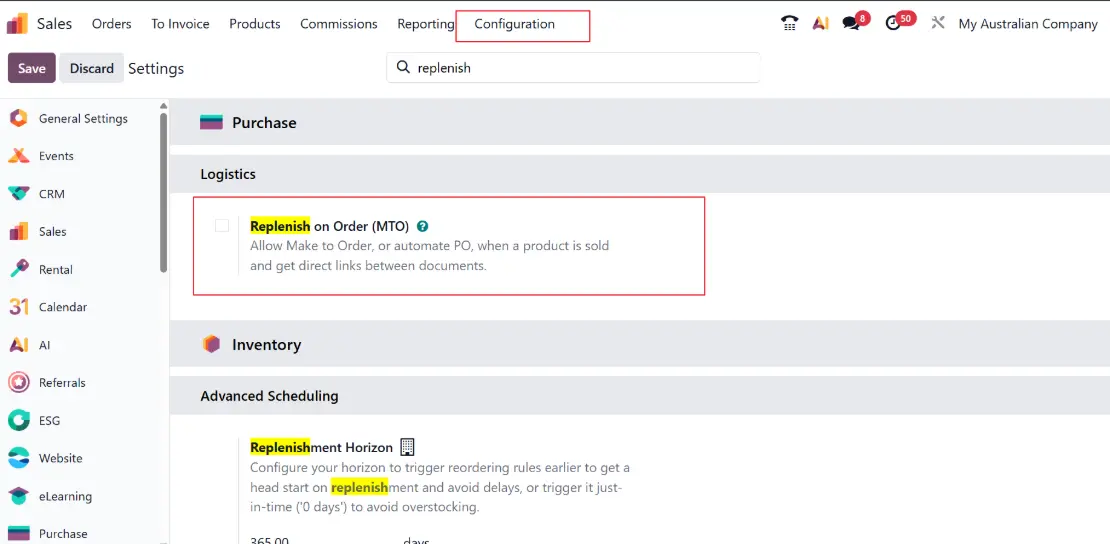The width and height of the screenshot is (1110, 544).
Task: Open the To Invoice menu
Action: coord(181,24)
